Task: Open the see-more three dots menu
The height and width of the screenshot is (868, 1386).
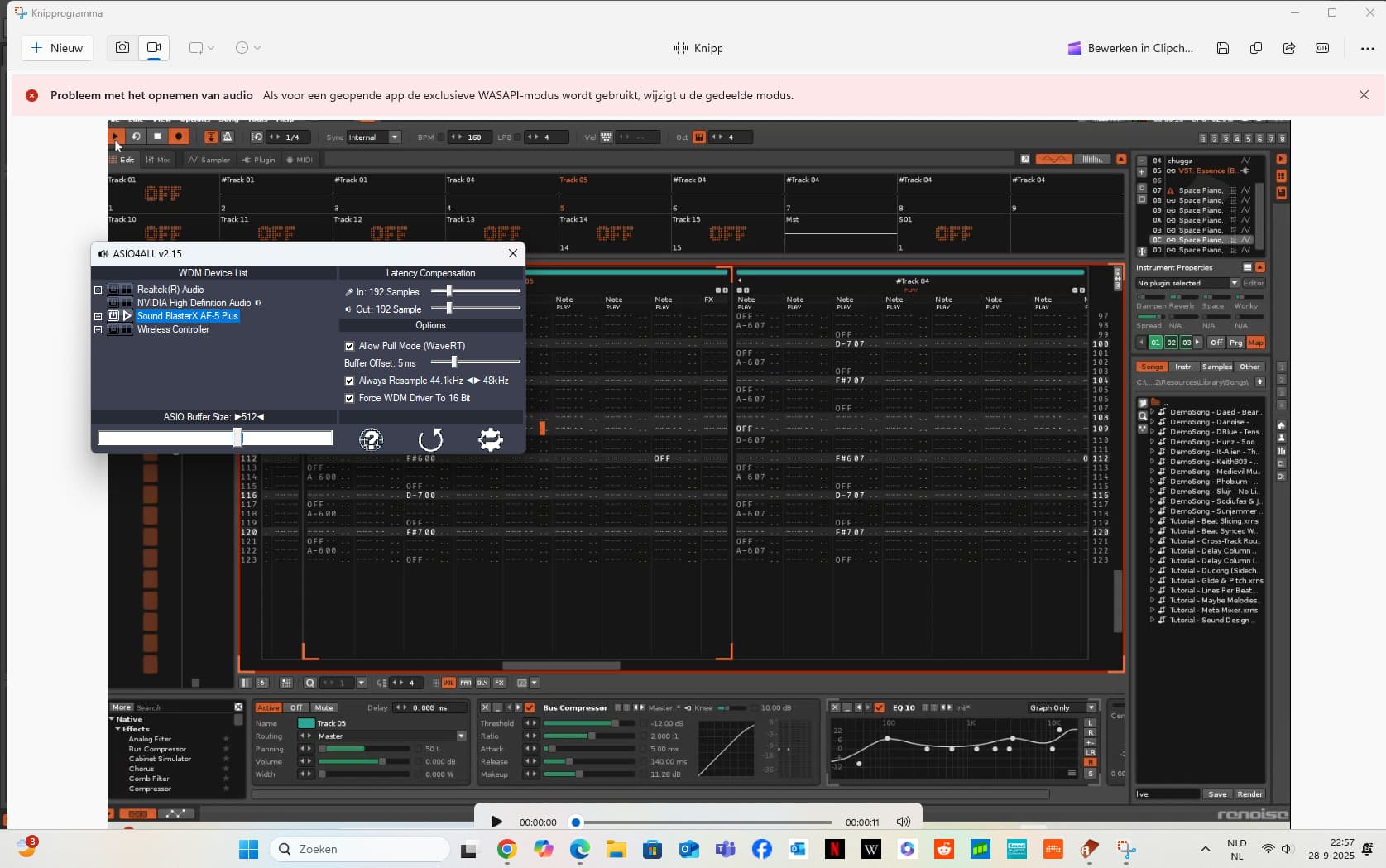Action: coord(1367,48)
